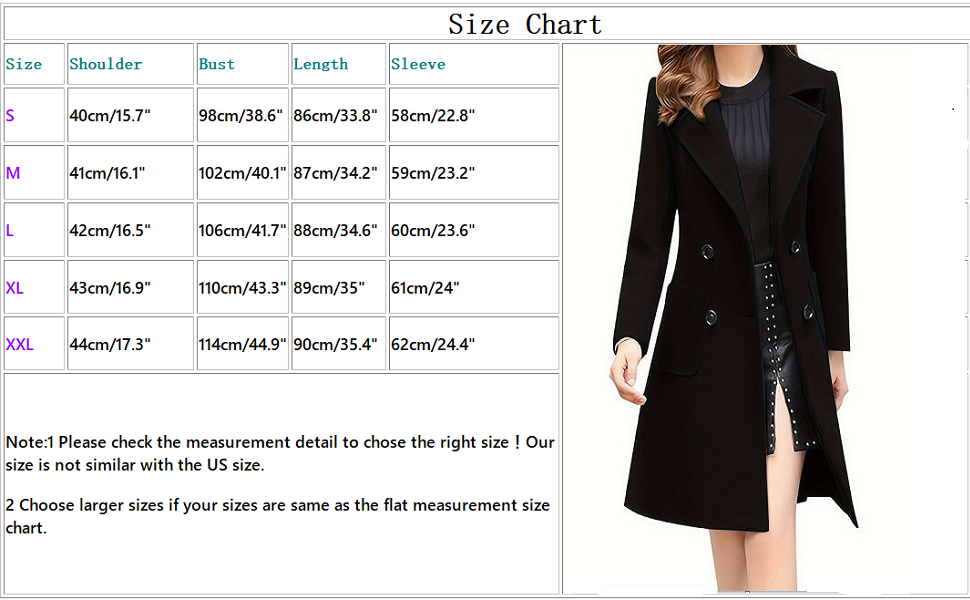Click shoulder cell 41cm/16.1"
The image size is (970, 600).
click(x=131, y=173)
